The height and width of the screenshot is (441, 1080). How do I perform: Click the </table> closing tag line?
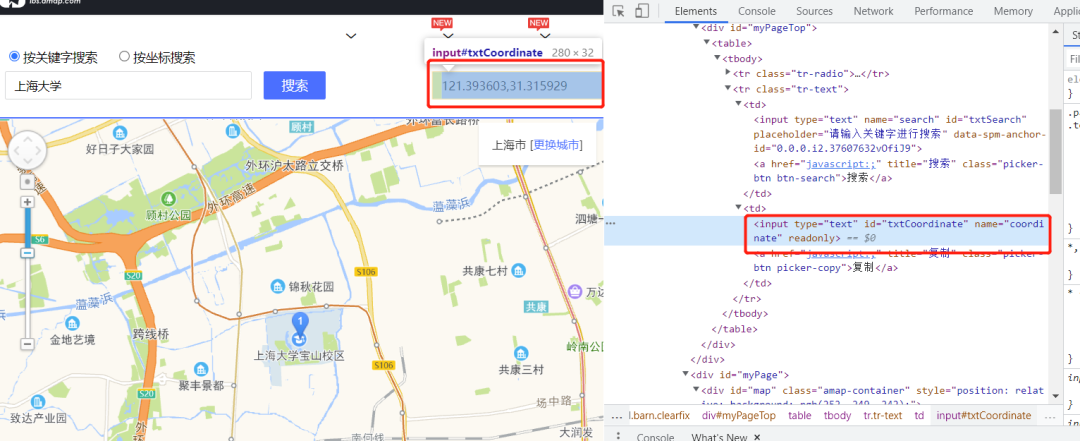tap(734, 329)
